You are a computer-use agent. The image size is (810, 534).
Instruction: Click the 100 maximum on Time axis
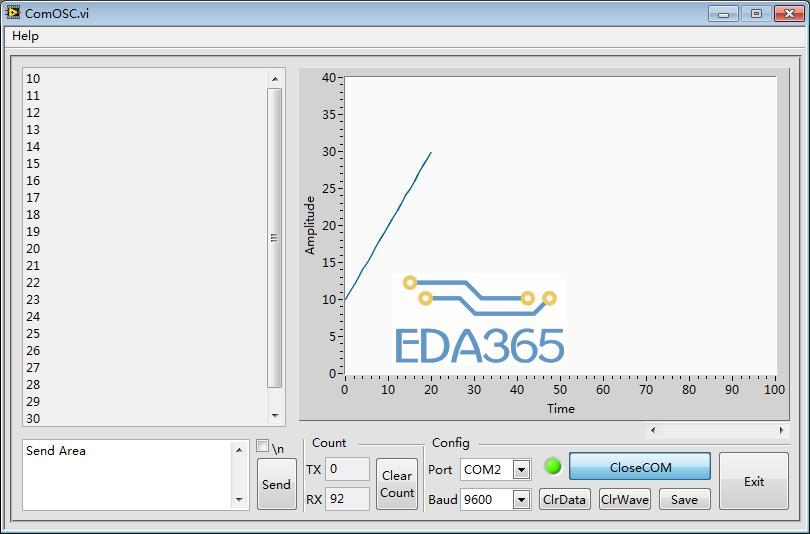tap(774, 389)
